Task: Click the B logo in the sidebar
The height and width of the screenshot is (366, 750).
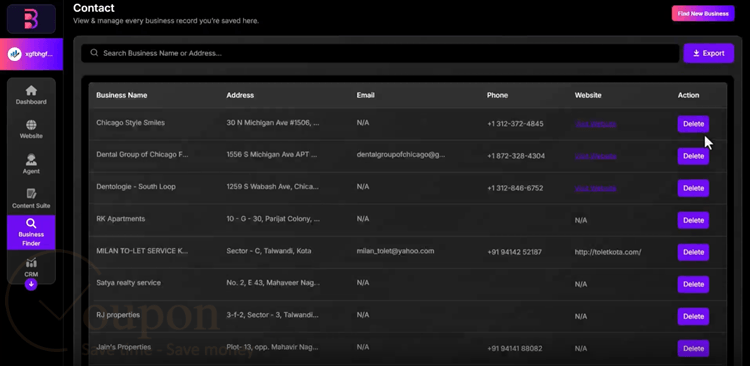Action: [31, 19]
